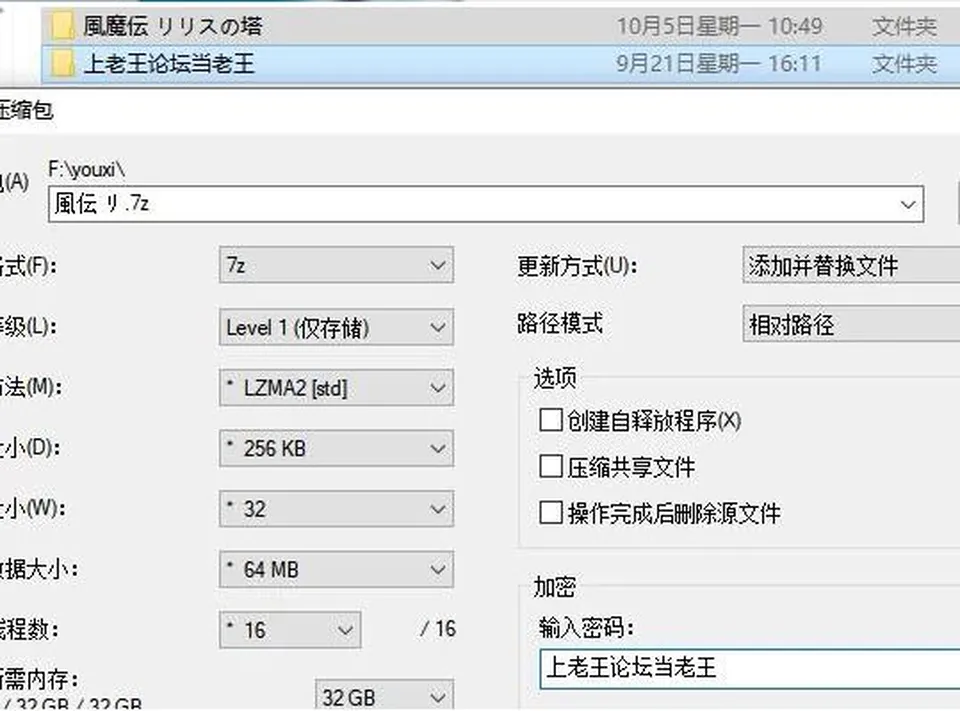
Task: Open the word size dropdown showing 32
Action: pos(336,509)
